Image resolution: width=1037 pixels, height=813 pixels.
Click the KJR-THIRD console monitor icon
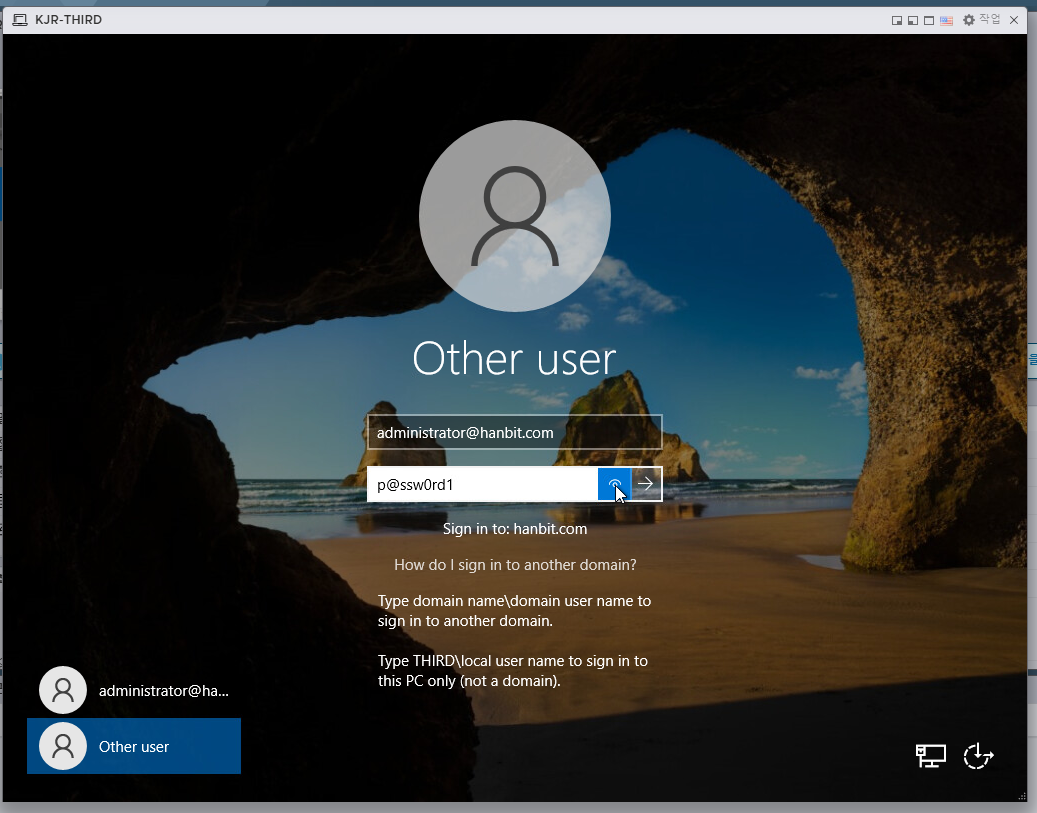pyautogui.click(x=20, y=20)
